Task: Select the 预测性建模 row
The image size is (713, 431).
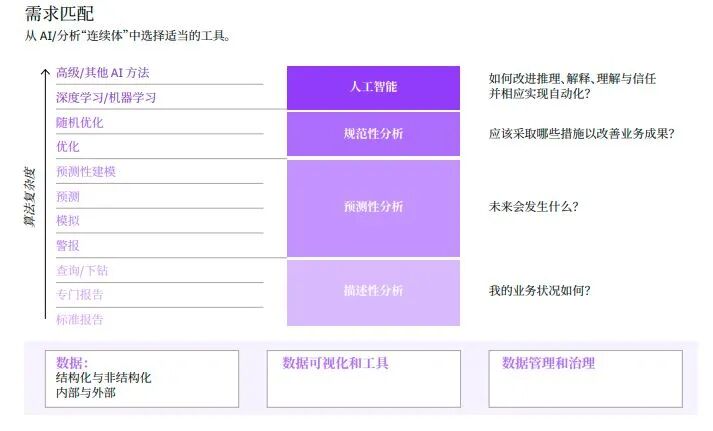Action: [86, 172]
